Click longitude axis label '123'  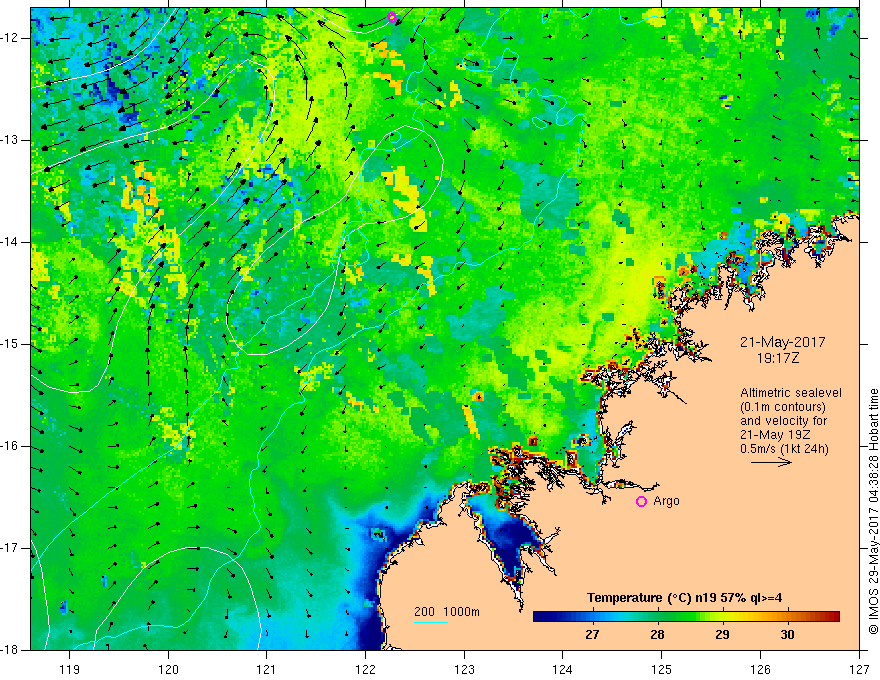(x=464, y=669)
